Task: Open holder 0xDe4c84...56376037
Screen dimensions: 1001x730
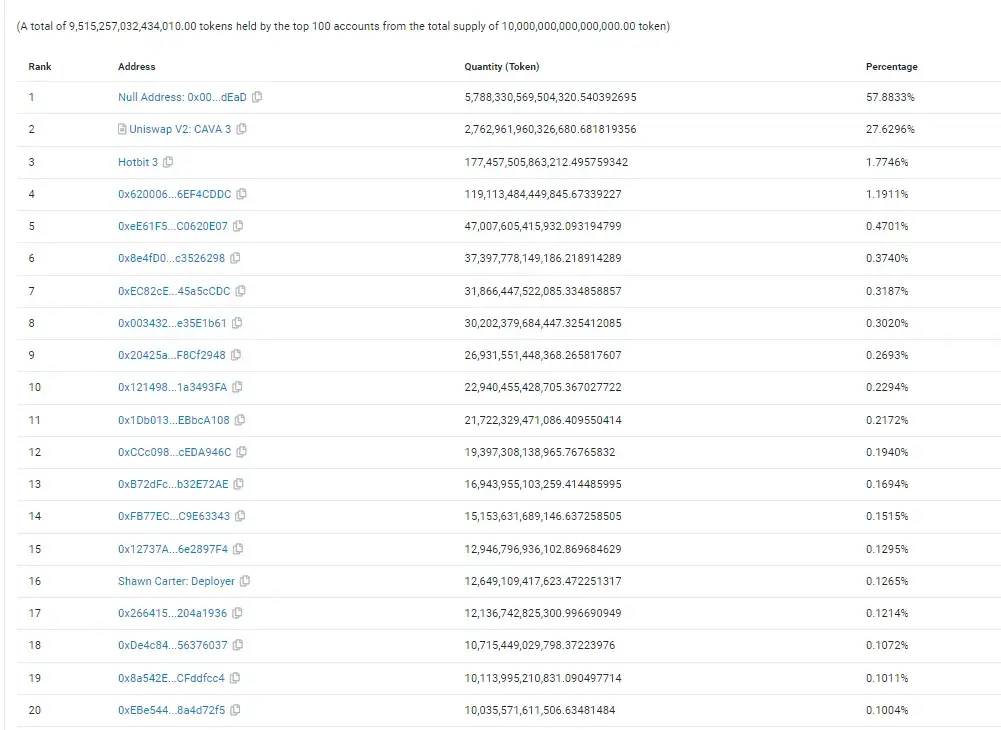Action: coord(172,645)
